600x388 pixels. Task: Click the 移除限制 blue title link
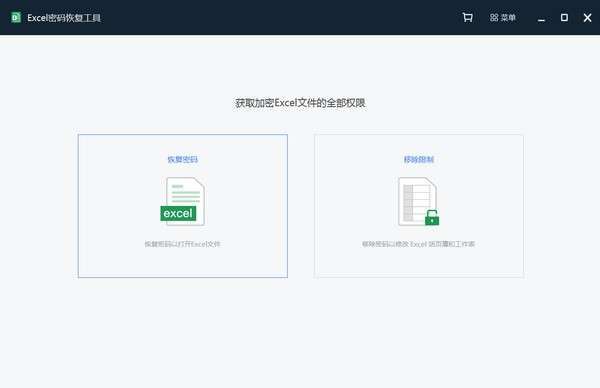419,159
